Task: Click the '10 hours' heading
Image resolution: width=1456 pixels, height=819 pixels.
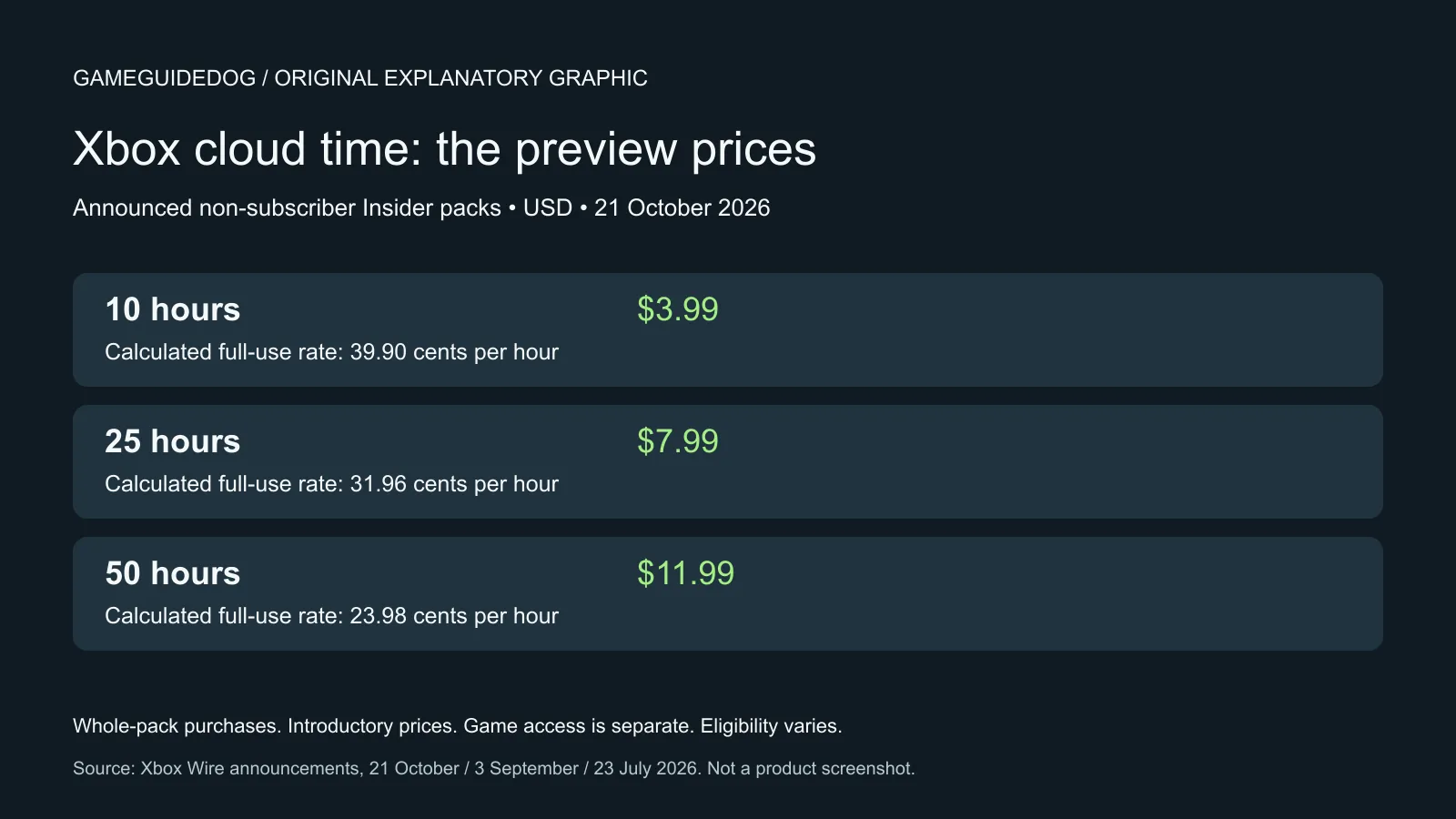Action: tap(173, 309)
